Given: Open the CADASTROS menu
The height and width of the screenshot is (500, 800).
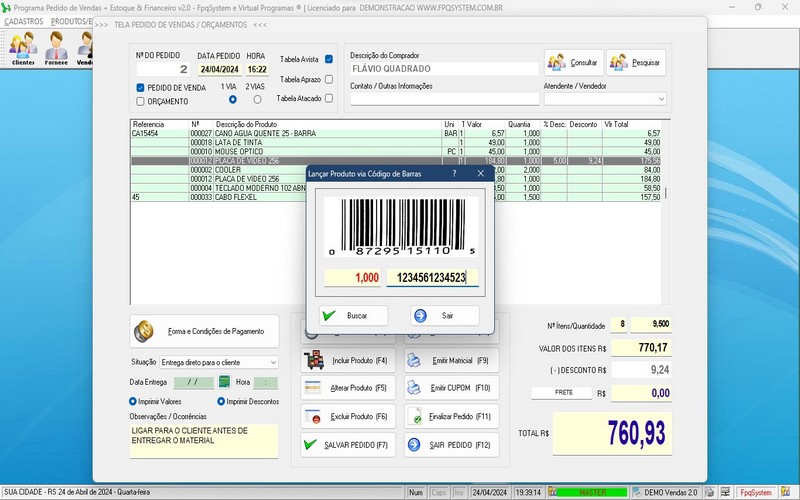Looking at the screenshot, I should [x=24, y=21].
